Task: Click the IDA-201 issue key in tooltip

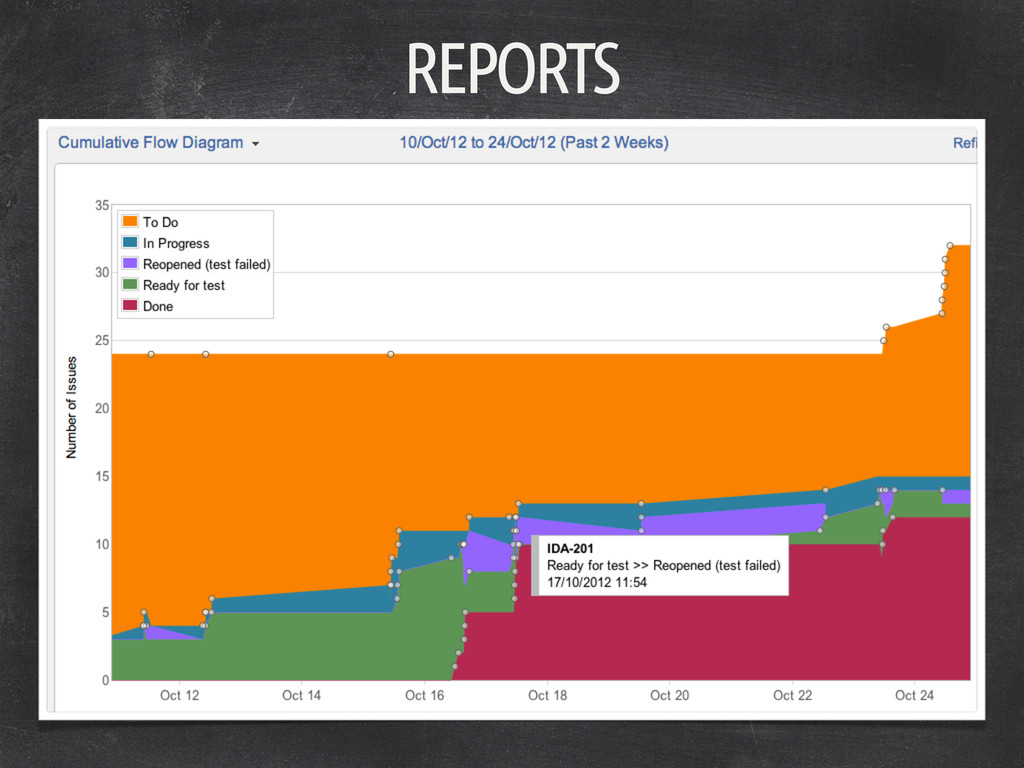Action: (570, 548)
